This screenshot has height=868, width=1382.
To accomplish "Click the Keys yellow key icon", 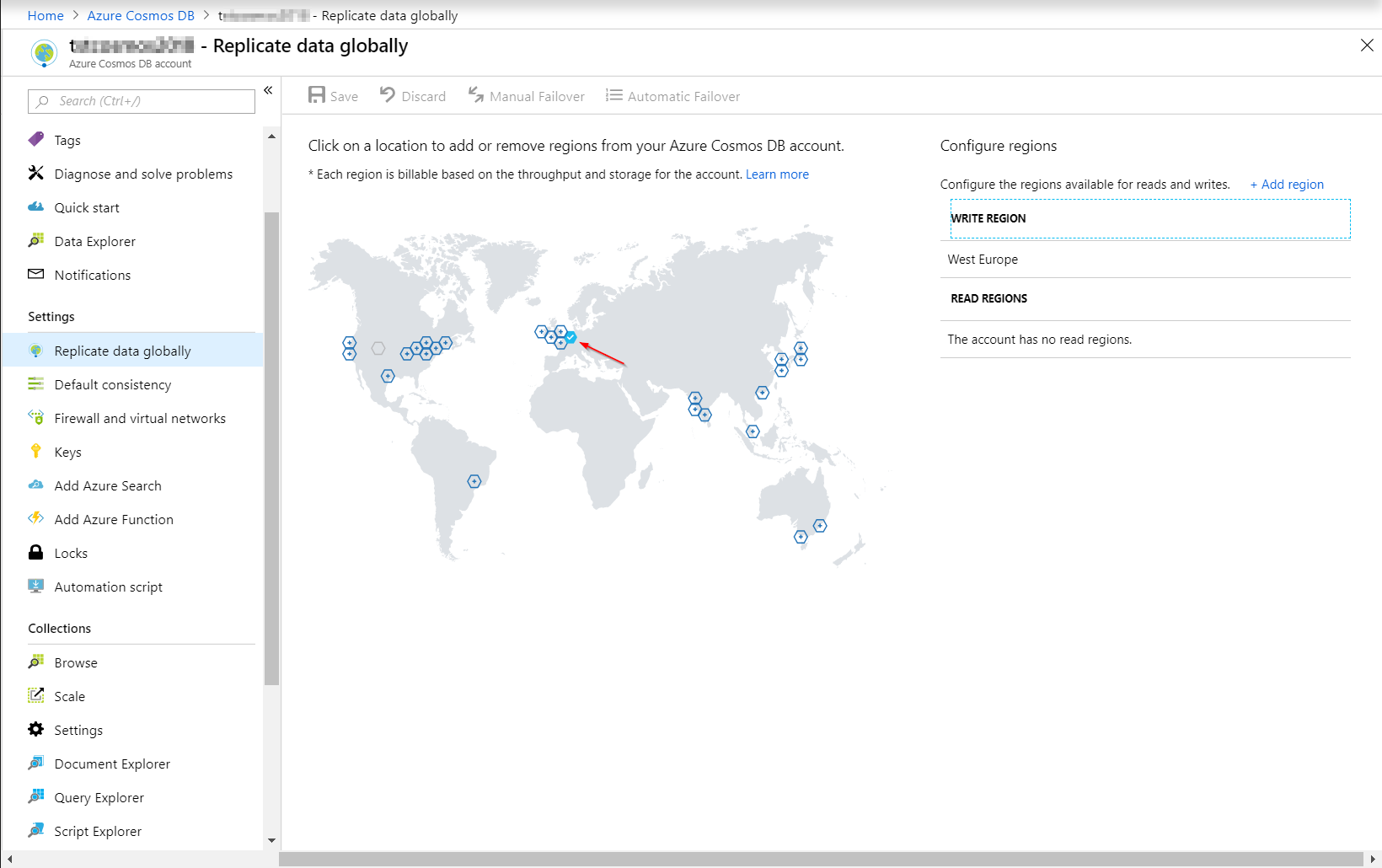I will [x=35, y=451].
